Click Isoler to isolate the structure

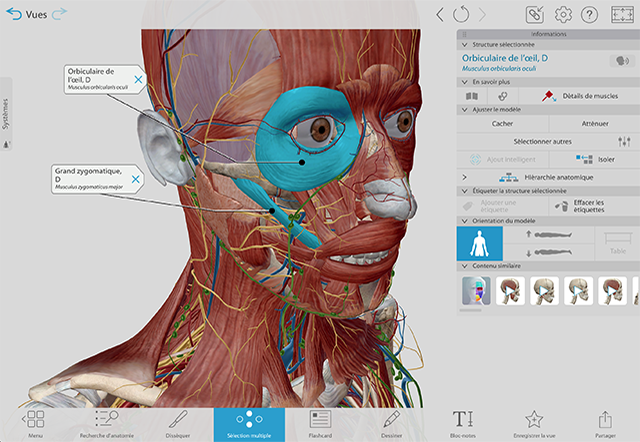click(595, 159)
